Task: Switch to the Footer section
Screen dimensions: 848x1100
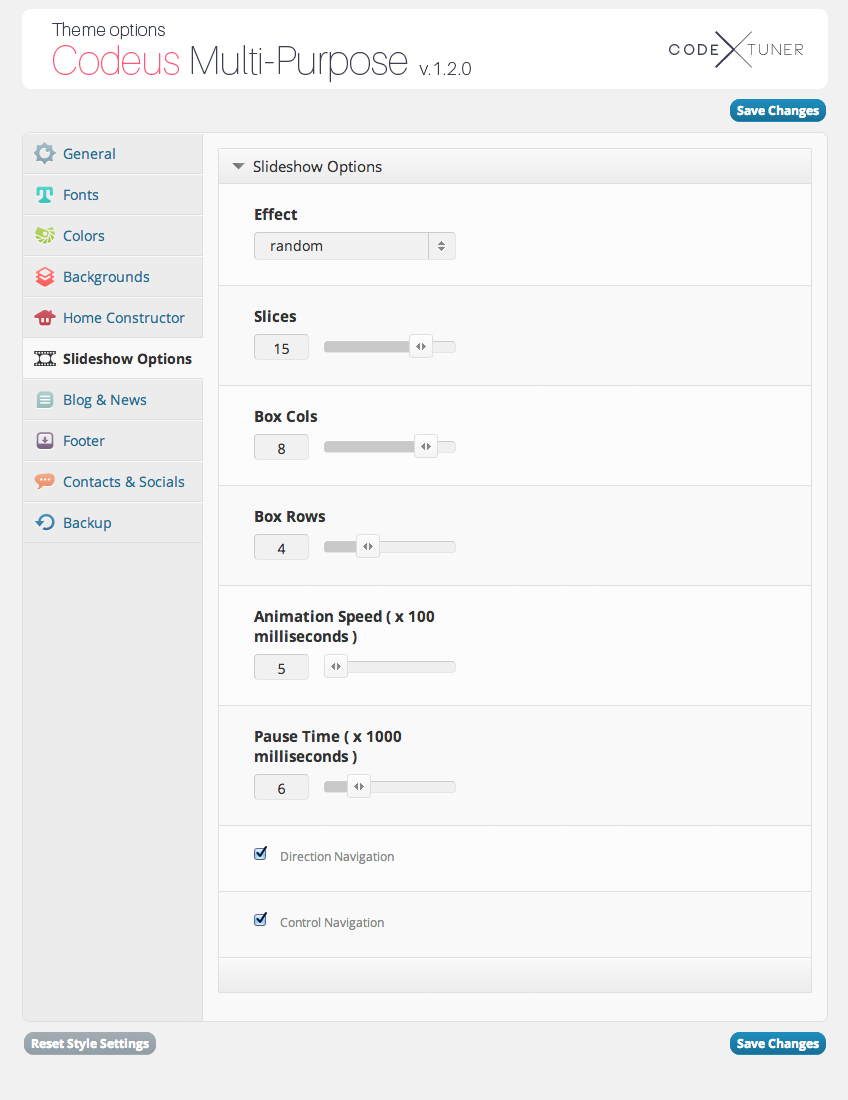Action: (84, 440)
